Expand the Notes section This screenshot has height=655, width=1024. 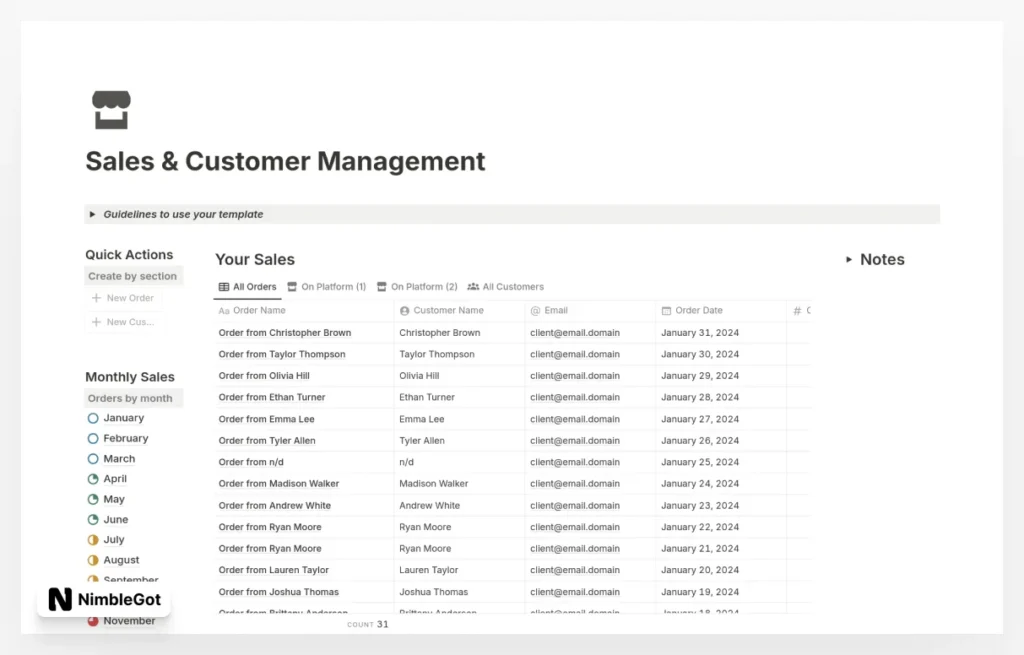coord(849,259)
